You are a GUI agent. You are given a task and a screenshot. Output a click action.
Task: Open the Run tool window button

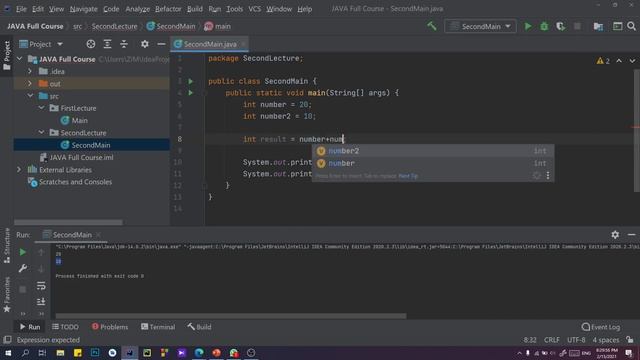click(30, 327)
